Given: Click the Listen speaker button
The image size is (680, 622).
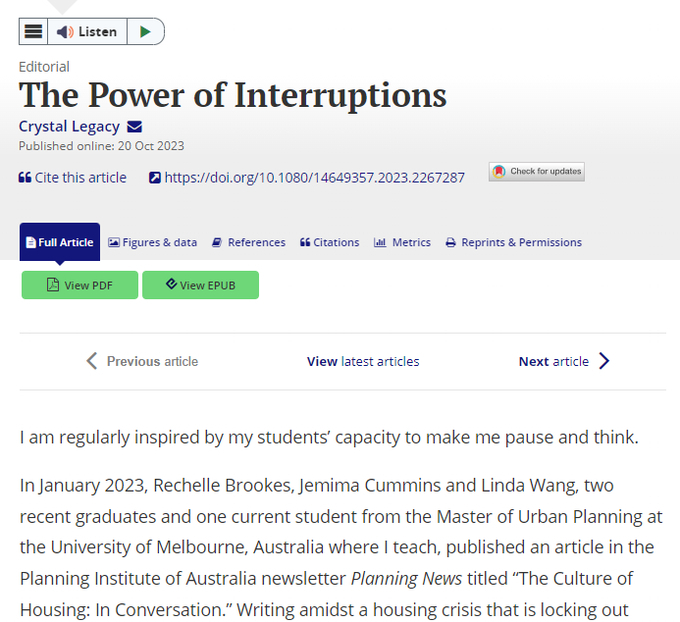Looking at the screenshot, I should (87, 32).
